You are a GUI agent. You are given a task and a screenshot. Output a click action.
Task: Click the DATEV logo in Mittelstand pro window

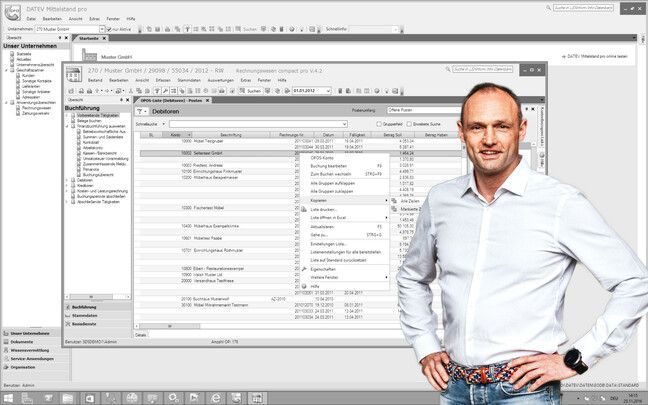pos(12,13)
